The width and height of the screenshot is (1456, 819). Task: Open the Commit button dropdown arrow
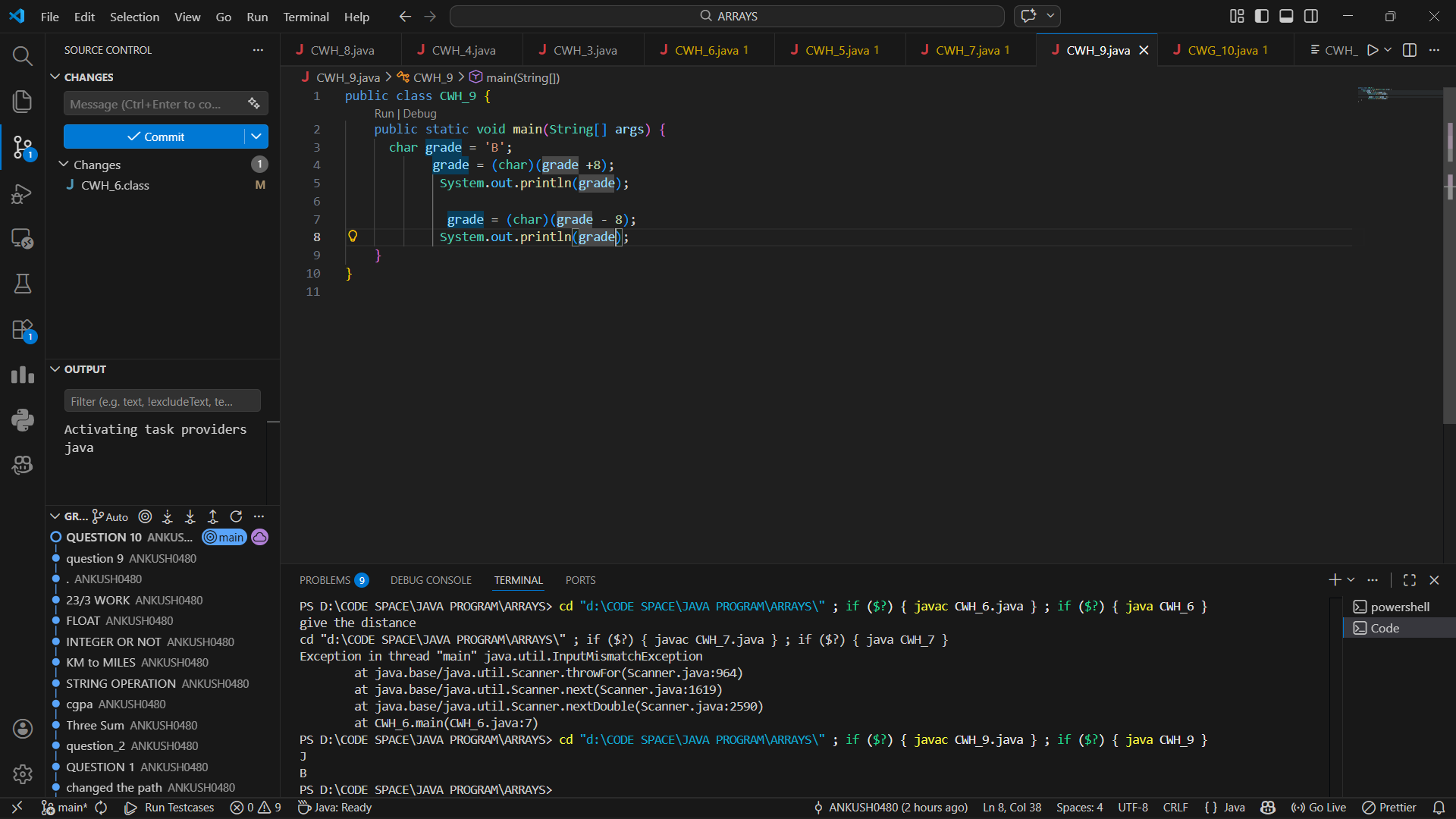256,136
